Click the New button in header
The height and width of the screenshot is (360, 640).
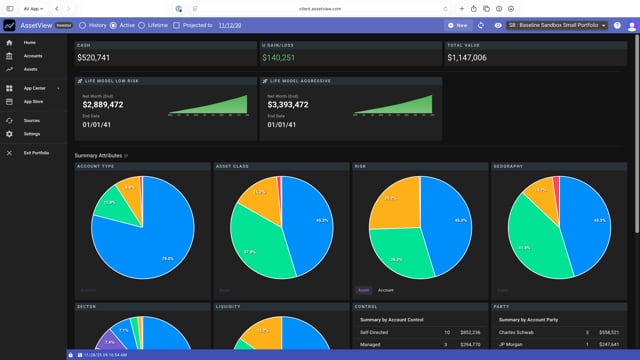[458, 25]
